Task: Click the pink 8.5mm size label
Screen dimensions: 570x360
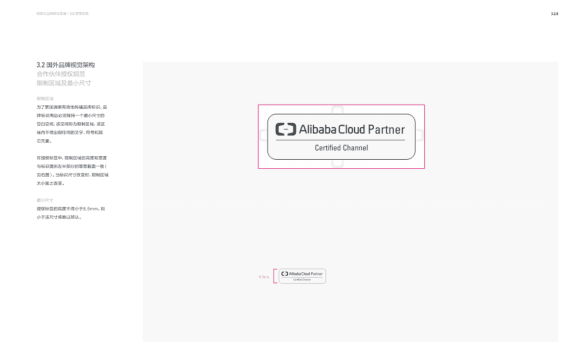Action: click(x=264, y=277)
